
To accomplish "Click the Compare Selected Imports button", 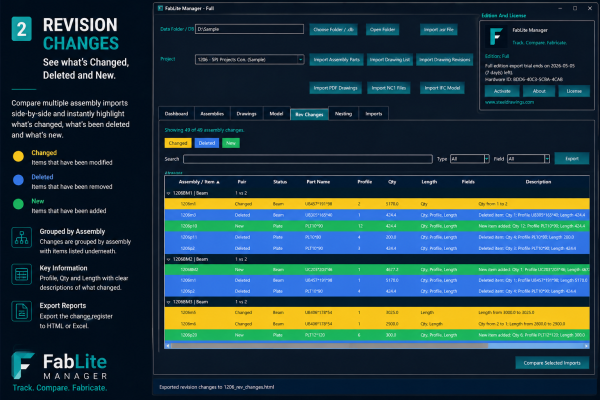I will point(552,363).
